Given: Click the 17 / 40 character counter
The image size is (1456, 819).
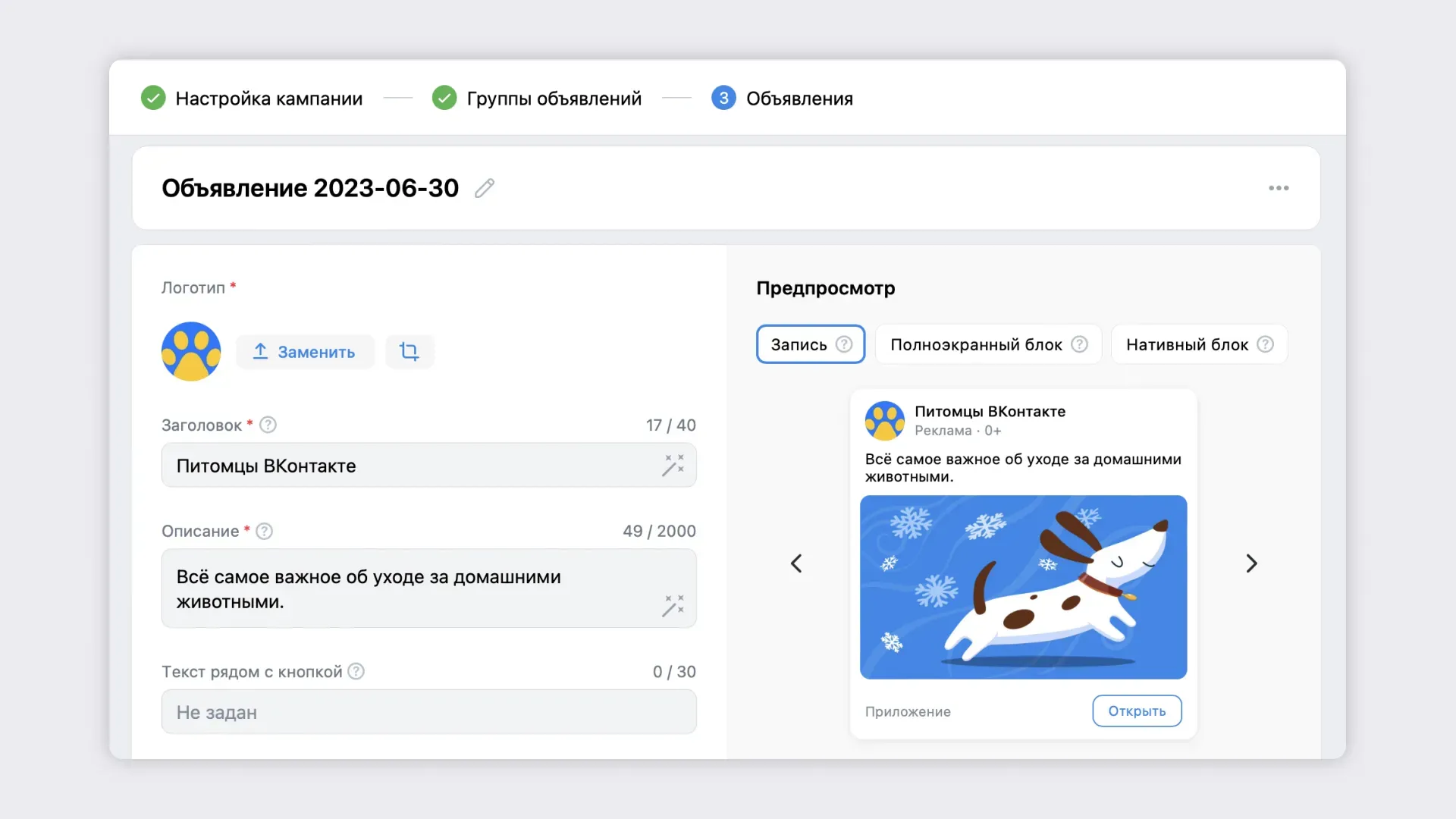Looking at the screenshot, I should pyautogui.click(x=670, y=425).
